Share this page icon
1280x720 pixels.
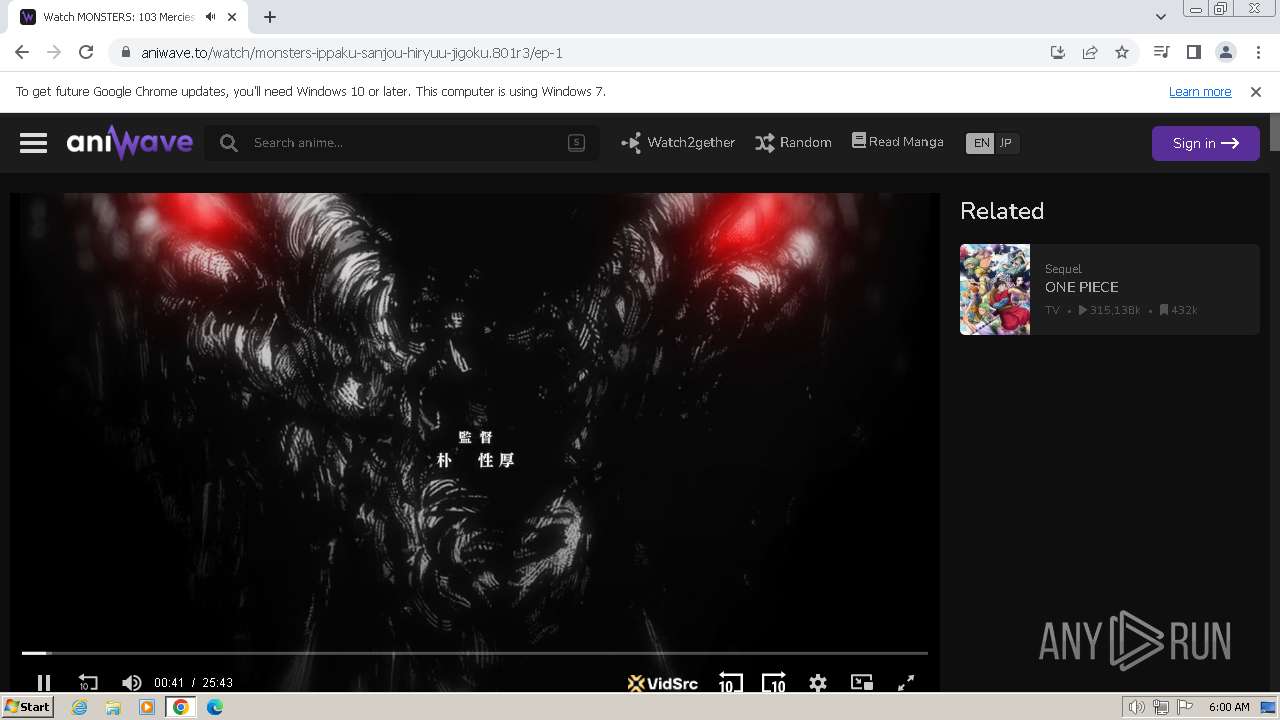pyautogui.click(x=1090, y=52)
